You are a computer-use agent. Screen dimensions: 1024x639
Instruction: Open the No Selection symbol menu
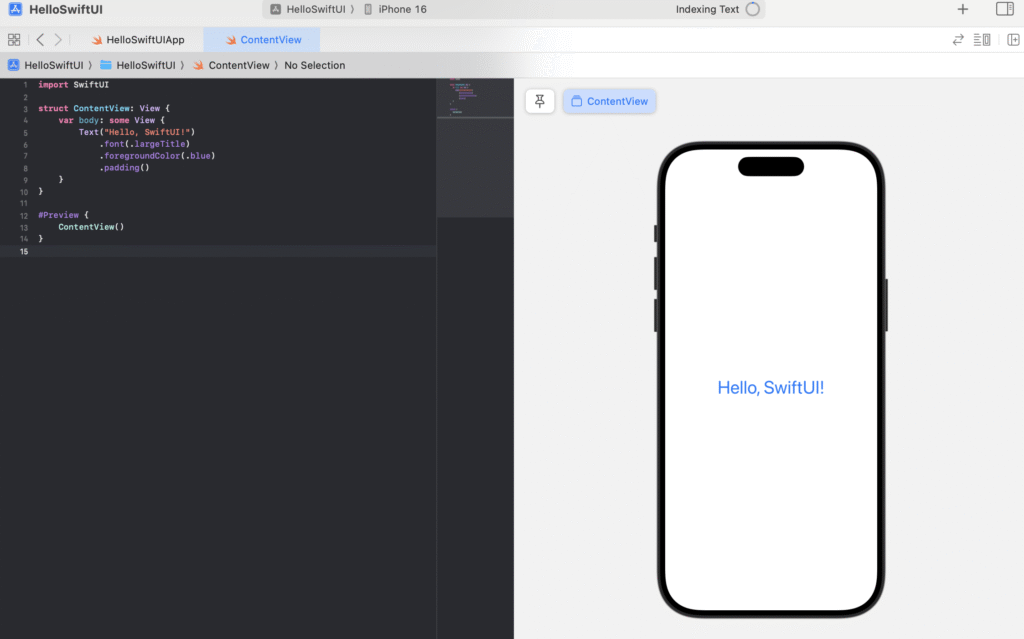(x=314, y=65)
